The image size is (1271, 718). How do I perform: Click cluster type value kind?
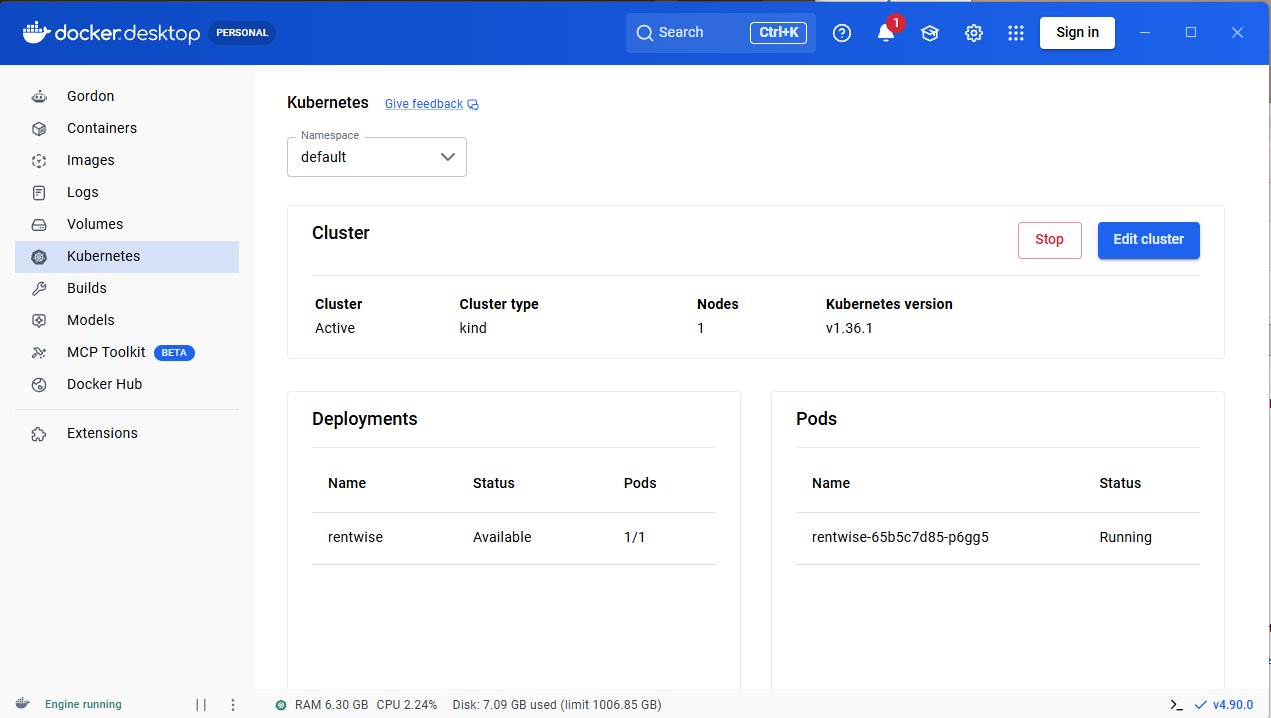pos(473,328)
